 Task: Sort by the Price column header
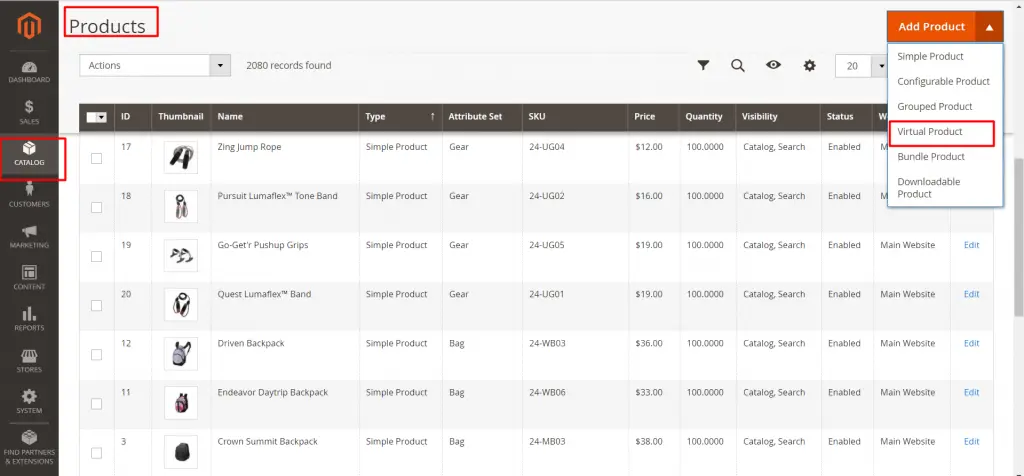pos(653,116)
